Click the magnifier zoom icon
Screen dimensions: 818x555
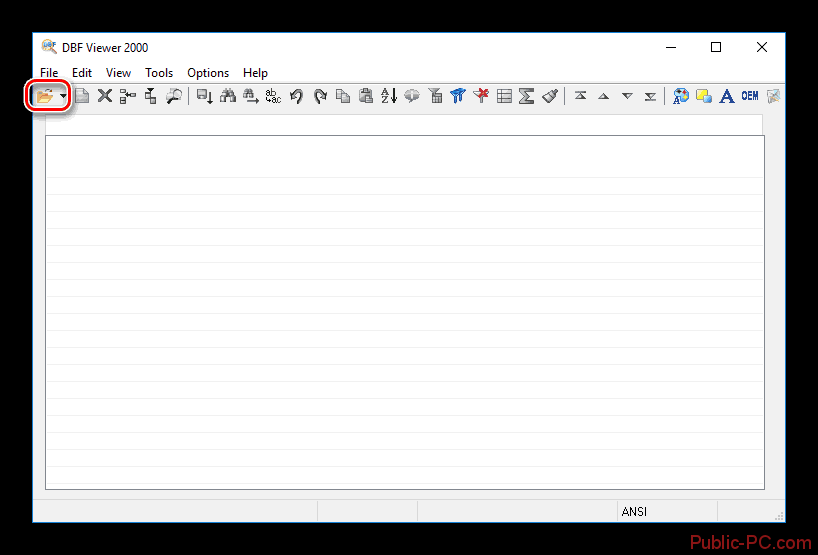(174, 96)
